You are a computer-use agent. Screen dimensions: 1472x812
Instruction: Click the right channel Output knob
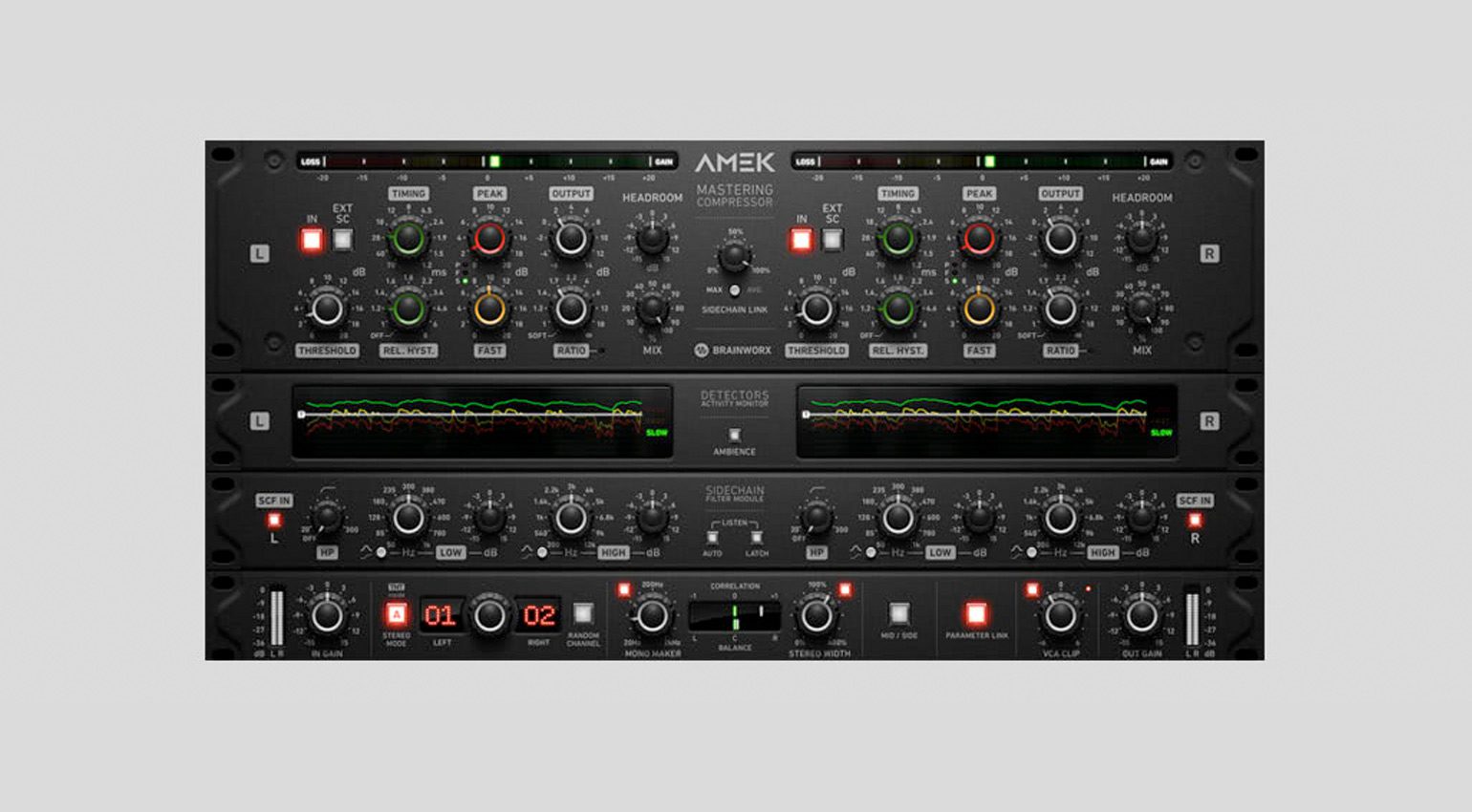(x=1060, y=239)
